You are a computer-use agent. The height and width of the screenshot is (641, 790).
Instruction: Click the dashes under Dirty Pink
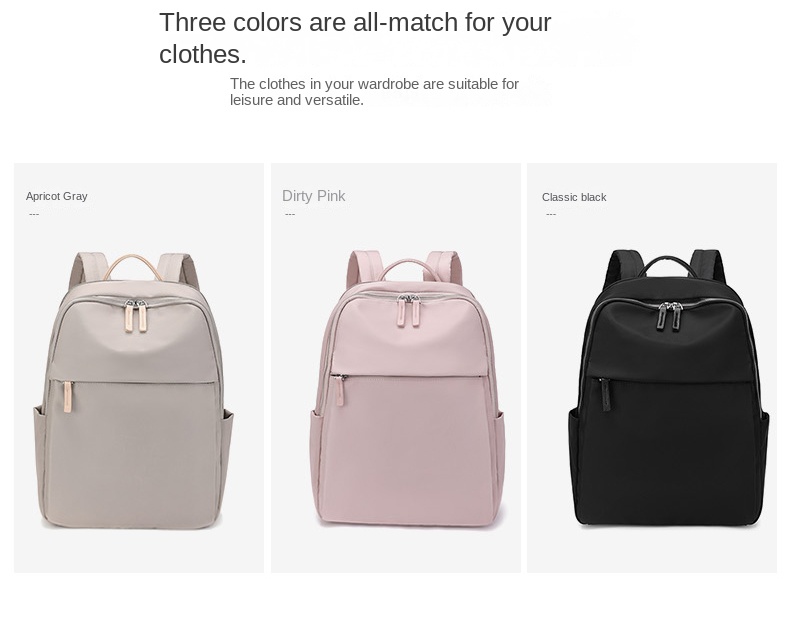tap(290, 214)
